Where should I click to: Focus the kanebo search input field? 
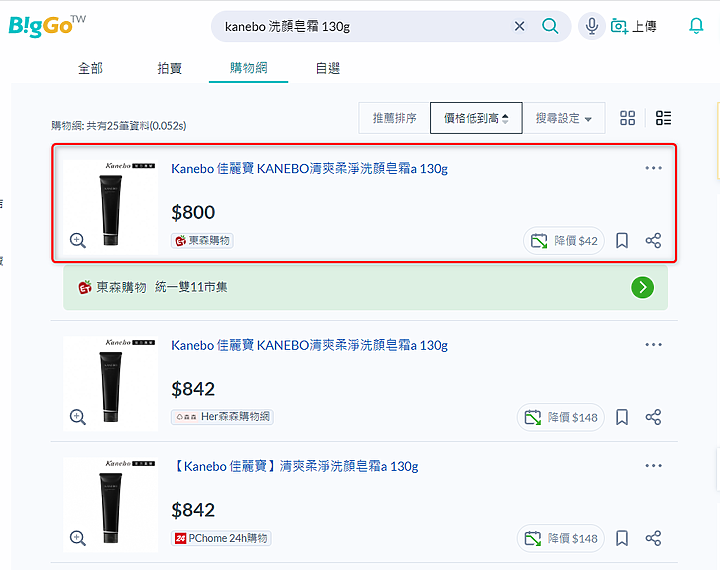(363, 26)
